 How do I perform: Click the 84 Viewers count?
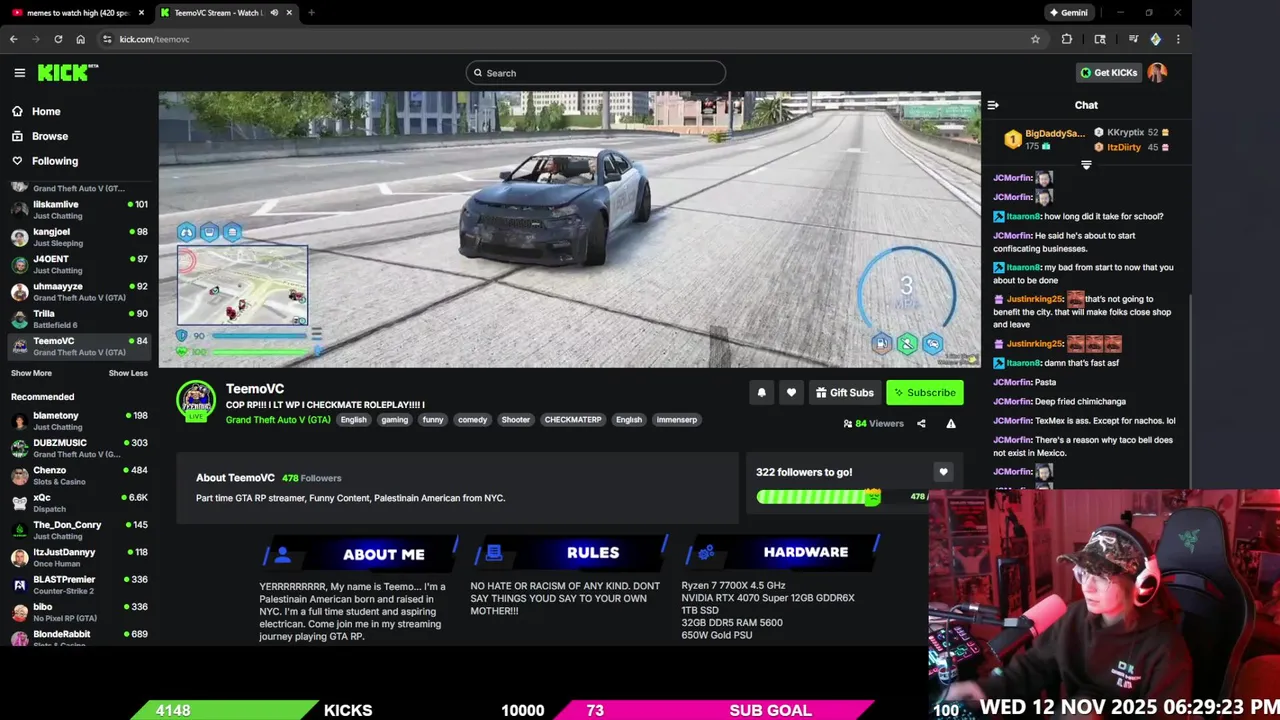click(x=873, y=424)
